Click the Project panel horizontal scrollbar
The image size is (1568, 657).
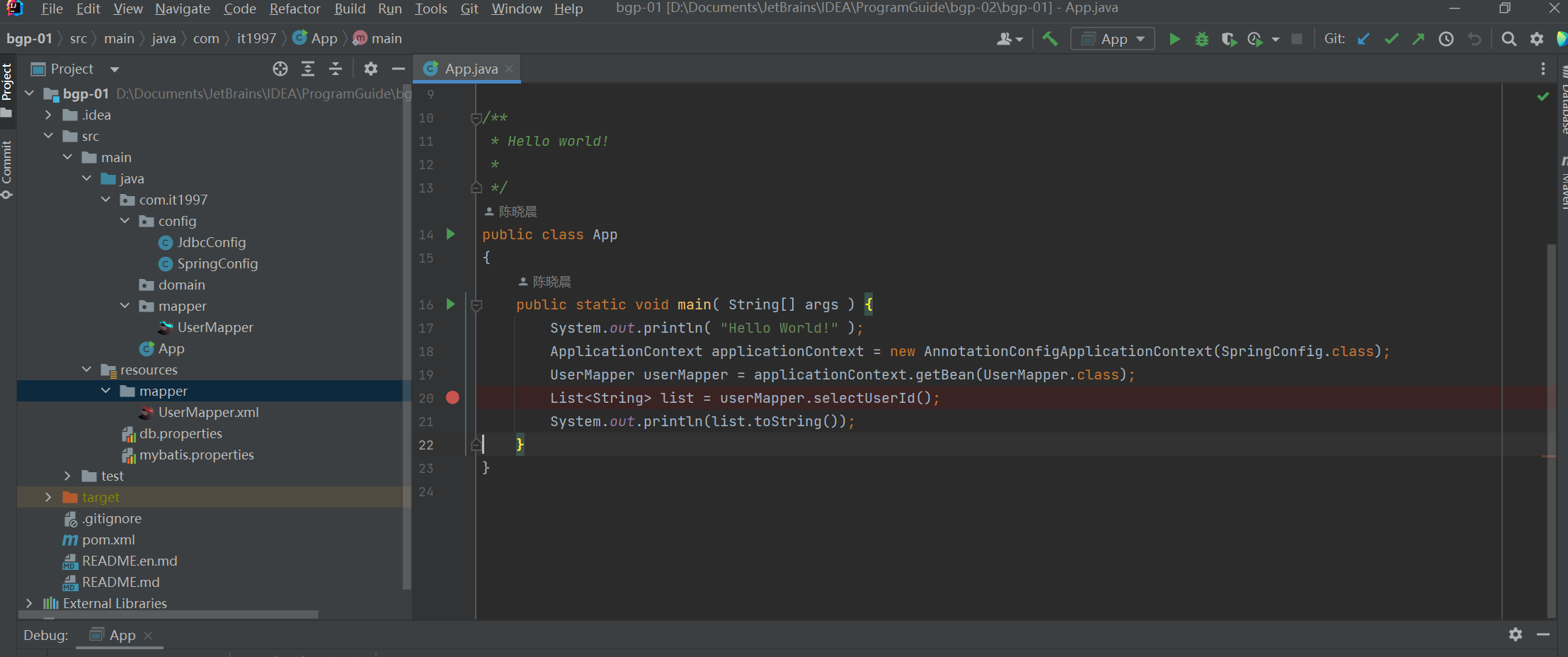(167, 615)
